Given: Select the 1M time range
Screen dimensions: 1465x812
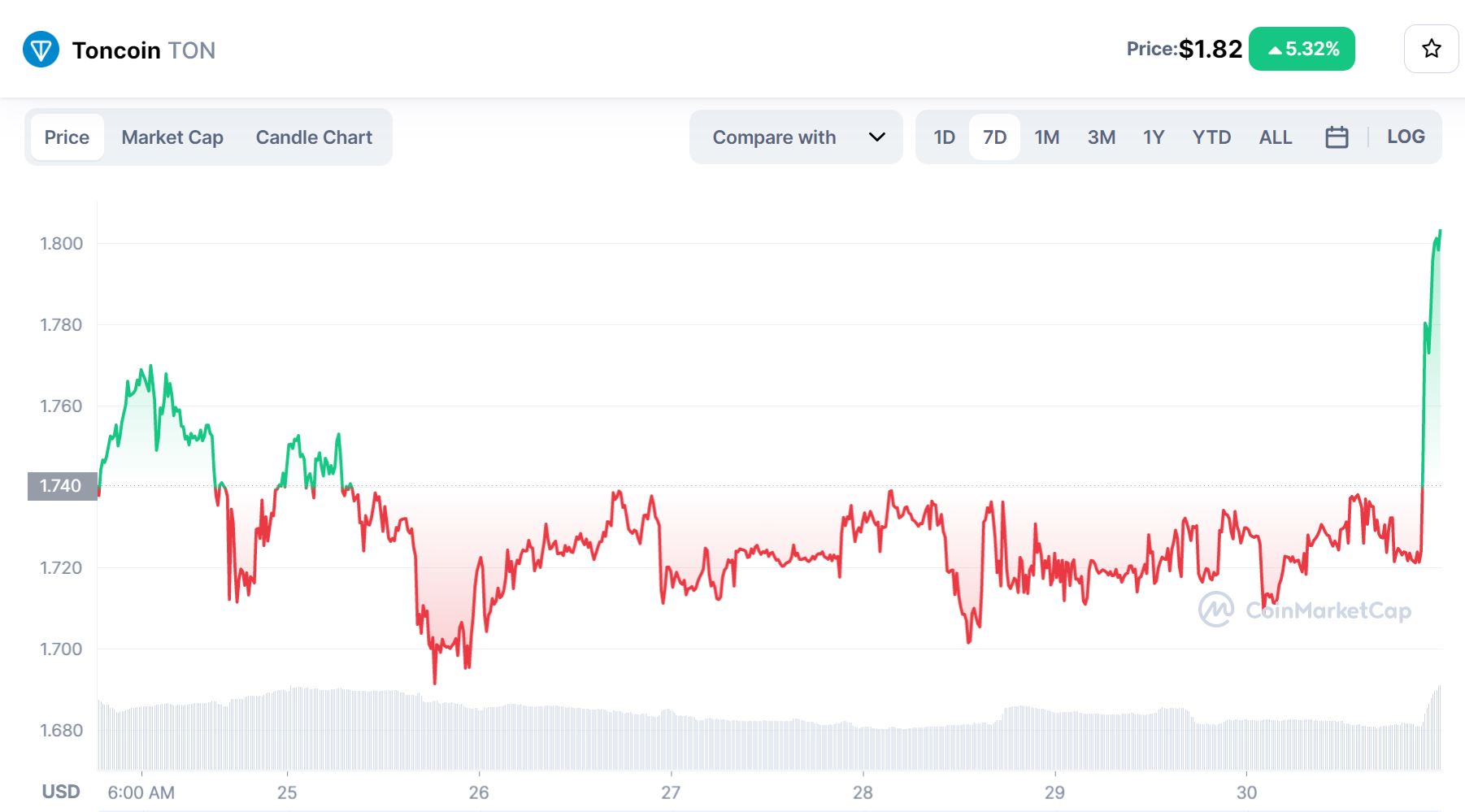Looking at the screenshot, I should [x=1046, y=137].
